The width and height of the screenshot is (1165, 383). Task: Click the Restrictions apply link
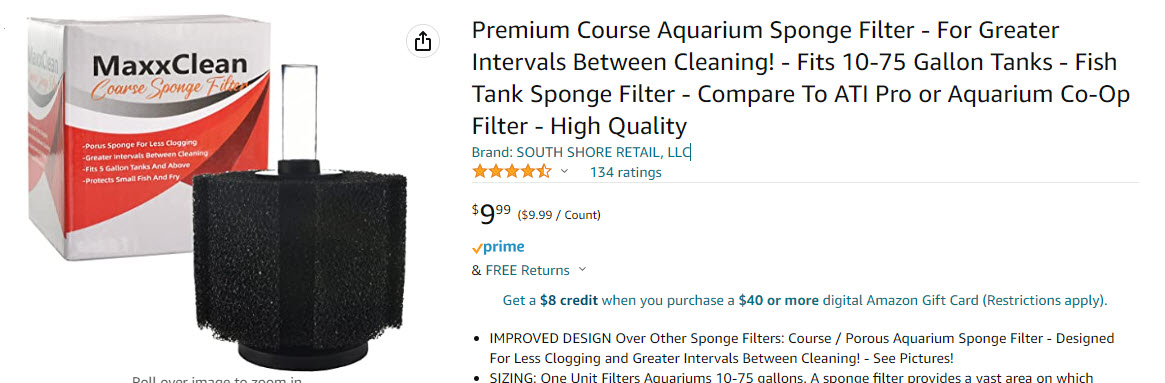1044,300
